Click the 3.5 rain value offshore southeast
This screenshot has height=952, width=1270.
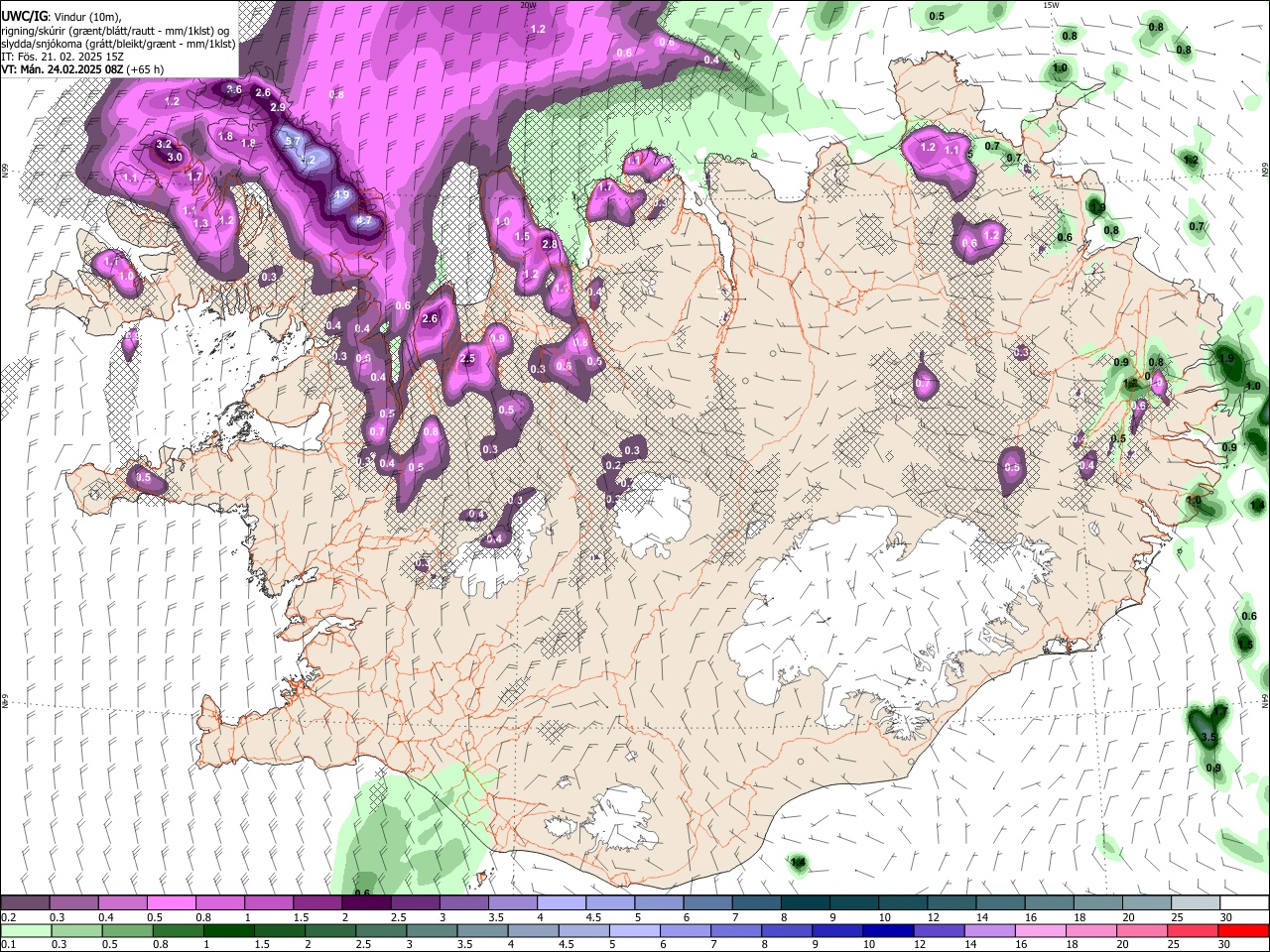[1208, 738]
